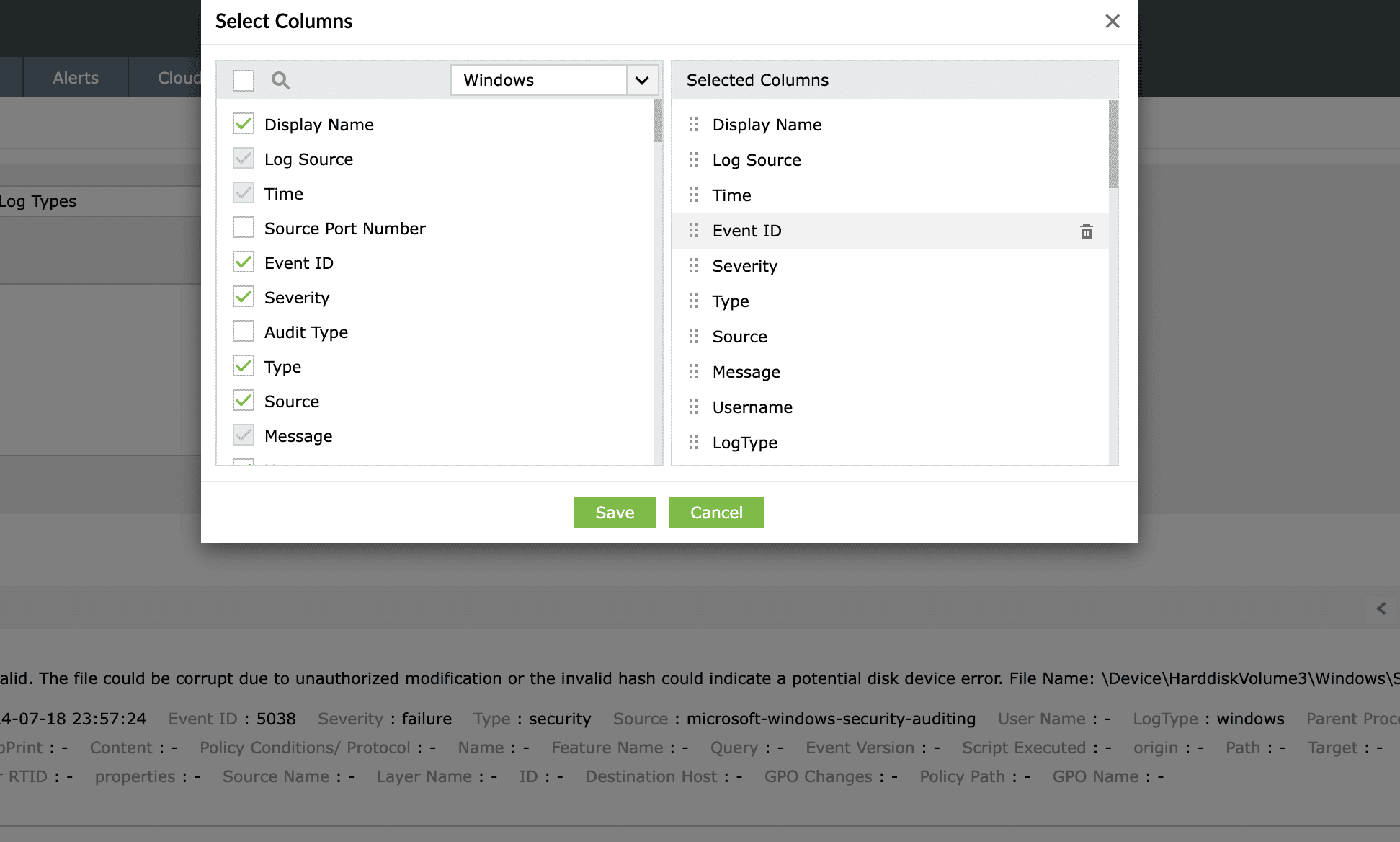Enable the Source Port Number checkbox

[244, 228]
